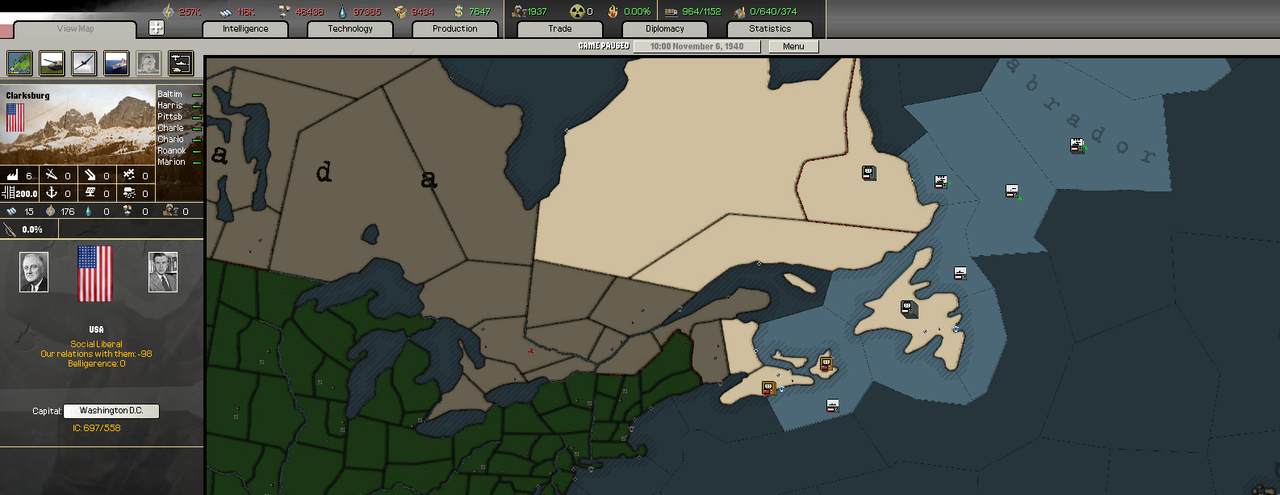This screenshot has height=495, width=1280.
Task: Click the Menu button
Action: [793, 47]
